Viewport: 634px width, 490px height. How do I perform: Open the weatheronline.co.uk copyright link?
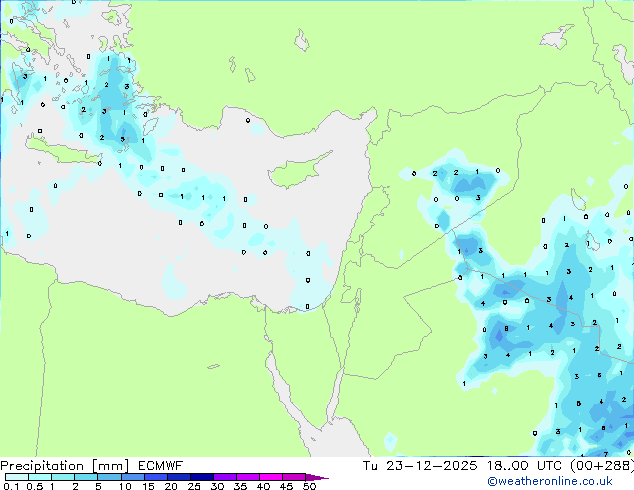coord(550,481)
